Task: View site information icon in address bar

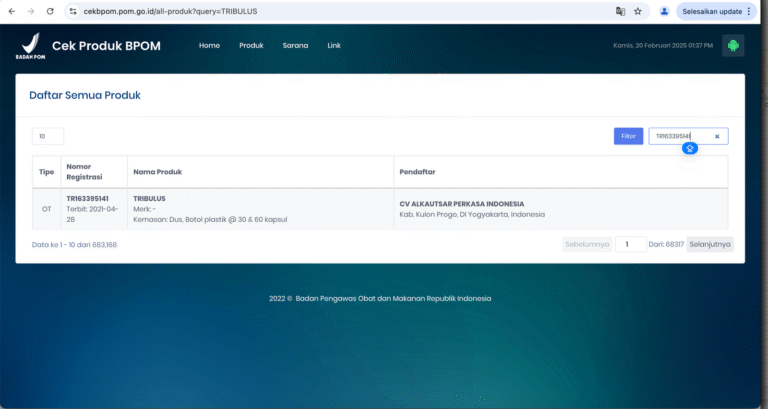Action: 73,11
